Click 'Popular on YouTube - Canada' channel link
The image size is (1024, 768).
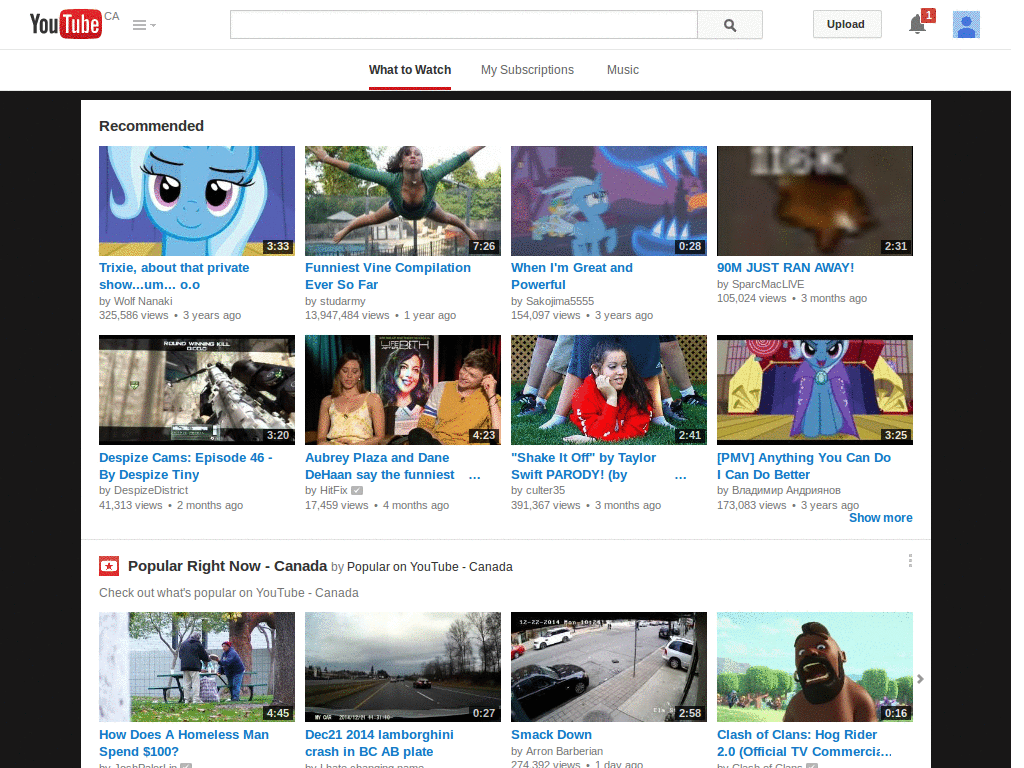(430, 567)
